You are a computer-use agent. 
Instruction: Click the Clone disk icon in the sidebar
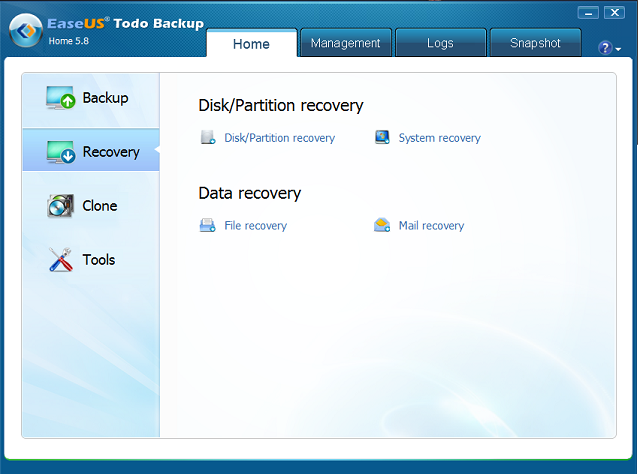[x=60, y=206]
